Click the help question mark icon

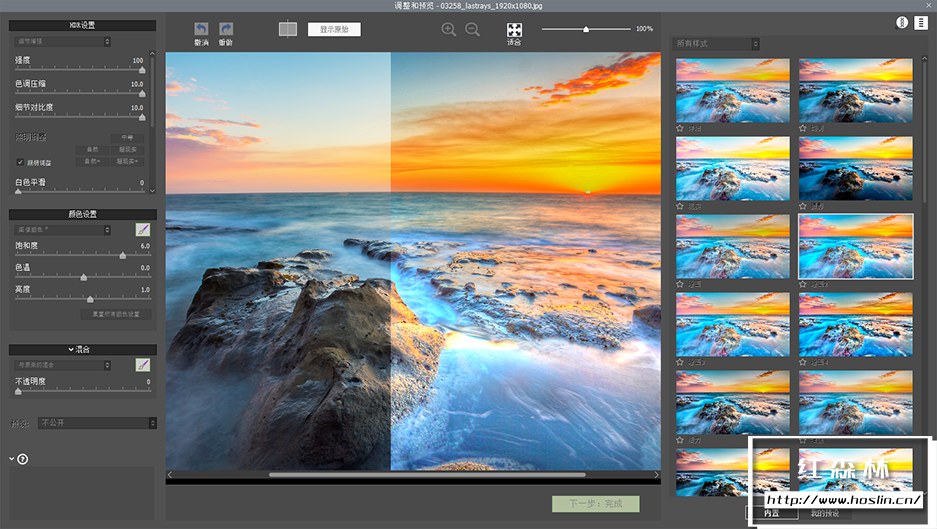22,459
